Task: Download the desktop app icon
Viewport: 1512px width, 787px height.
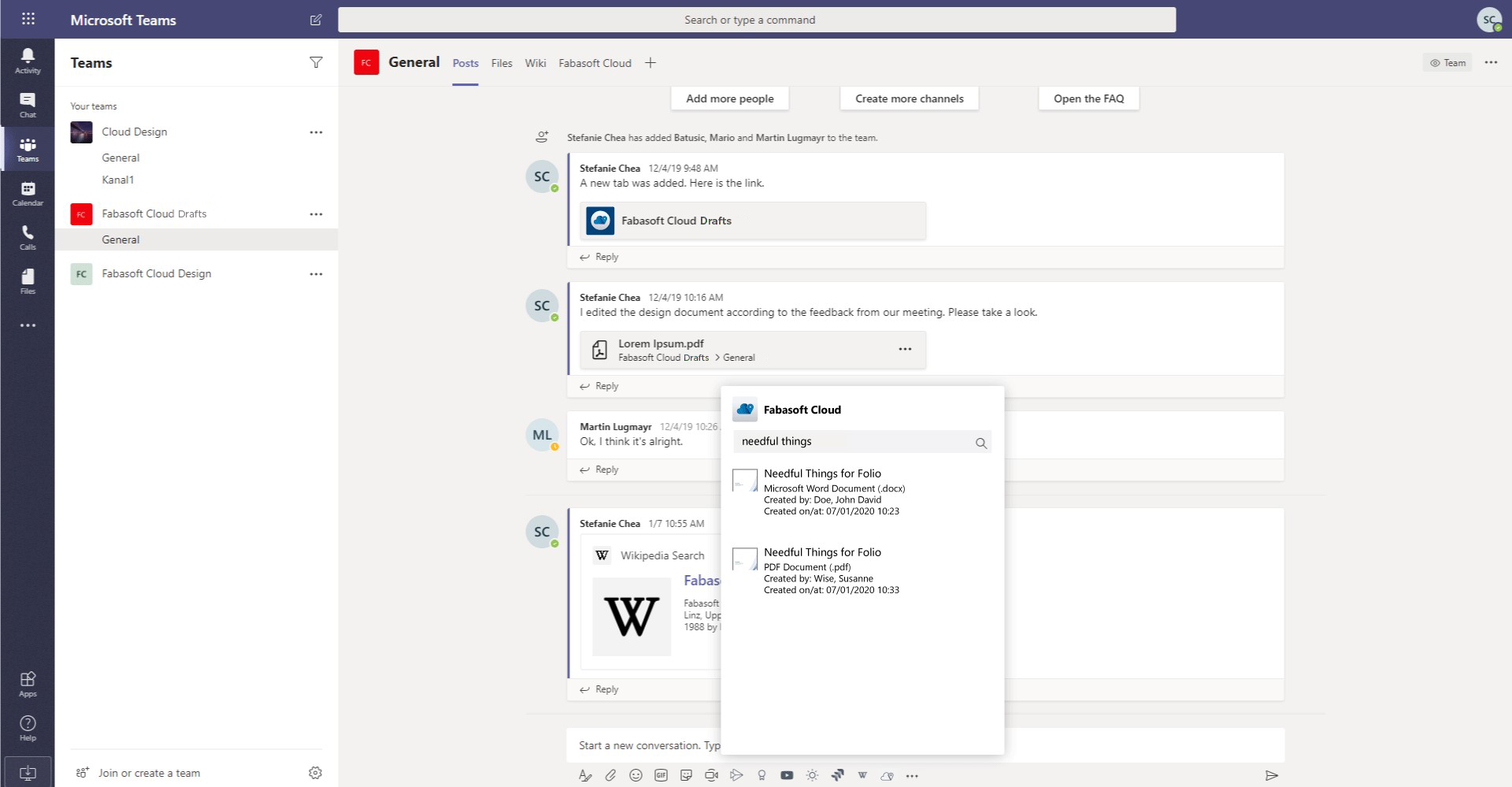Action: coord(28,772)
